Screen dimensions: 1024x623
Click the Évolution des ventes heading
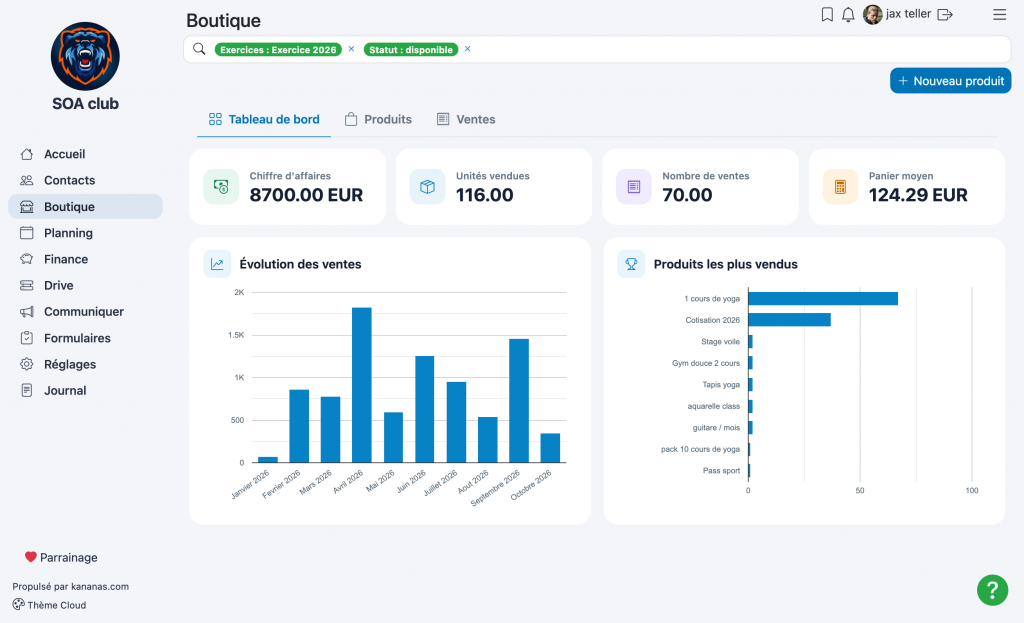coord(300,264)
